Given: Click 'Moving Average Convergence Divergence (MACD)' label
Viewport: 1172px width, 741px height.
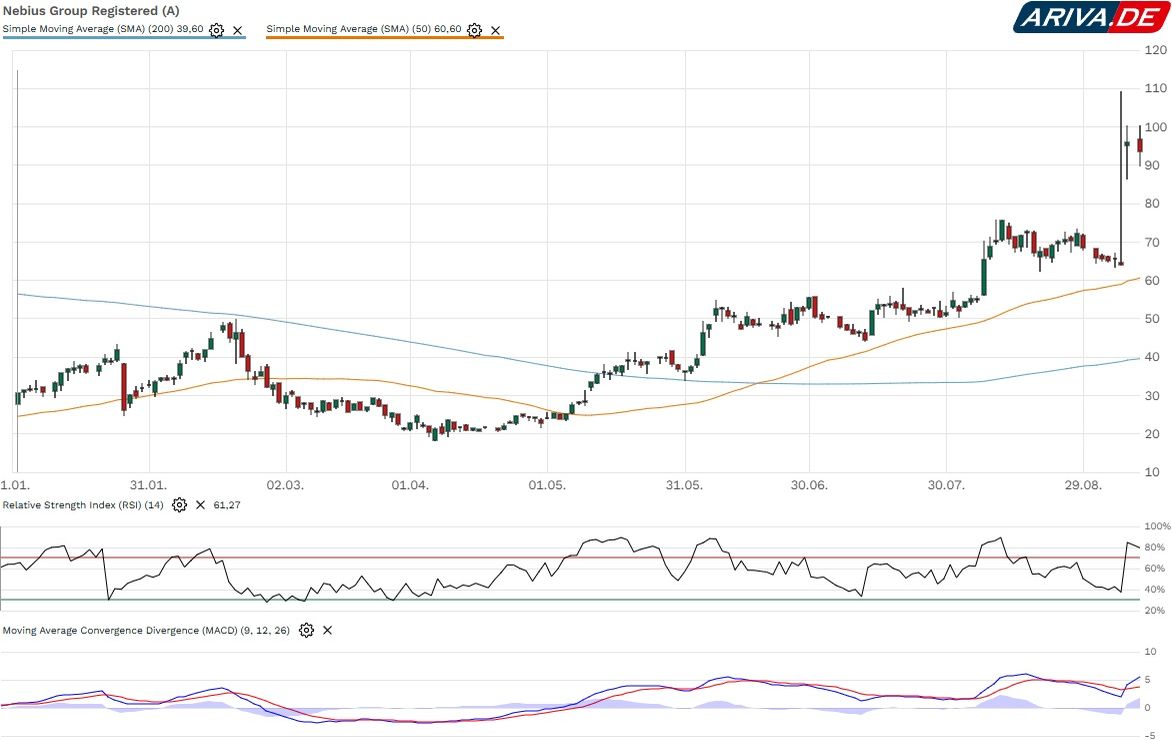Looking at the screenshot, I should click(x=146, y=630).
